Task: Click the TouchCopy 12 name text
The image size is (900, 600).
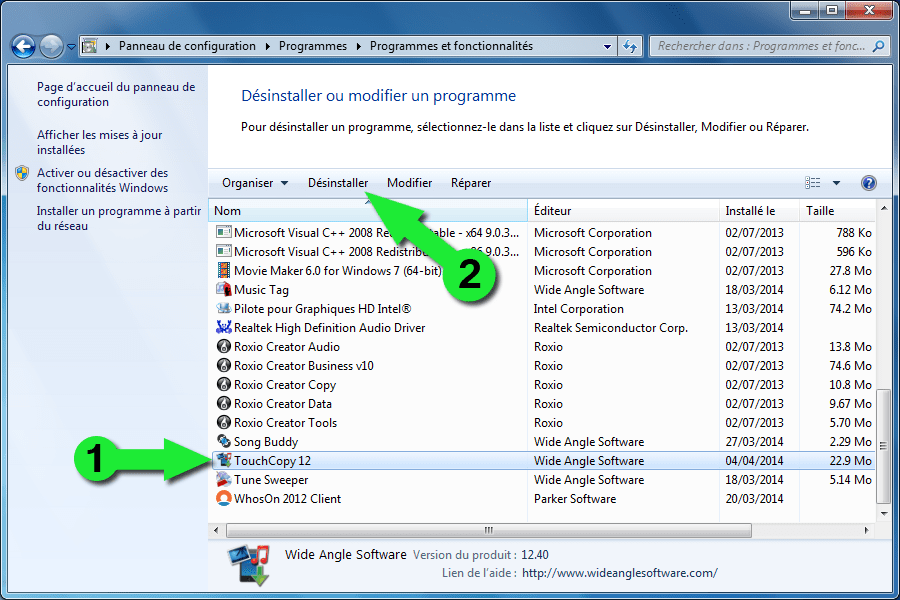Action: (x=272, y=461)
